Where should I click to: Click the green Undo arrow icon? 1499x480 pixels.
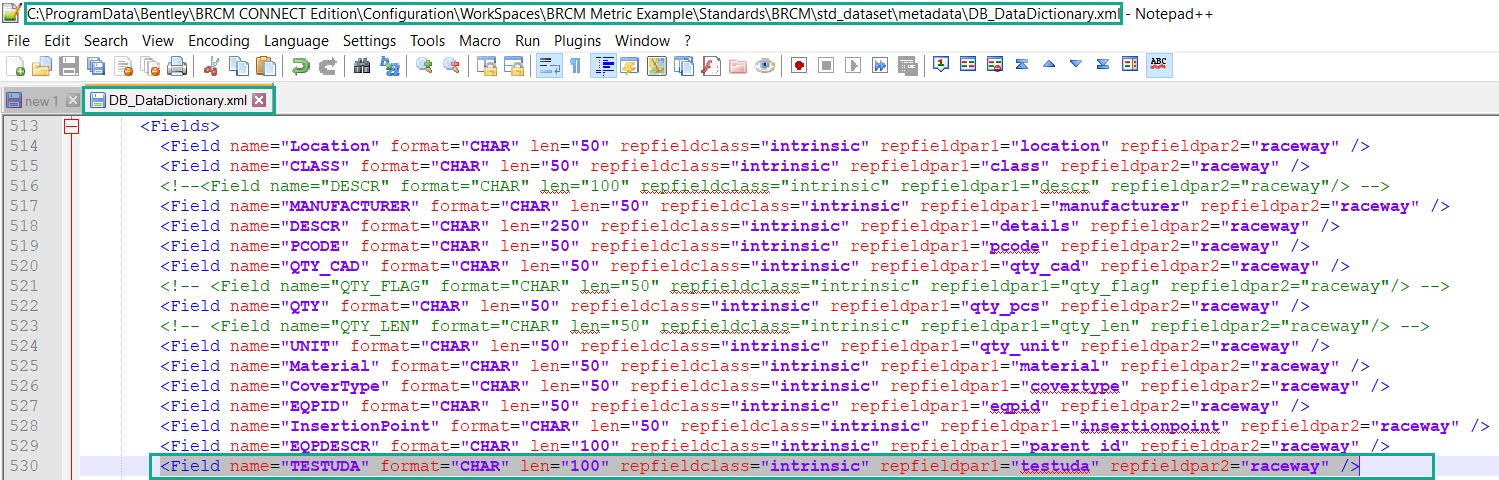299,66
